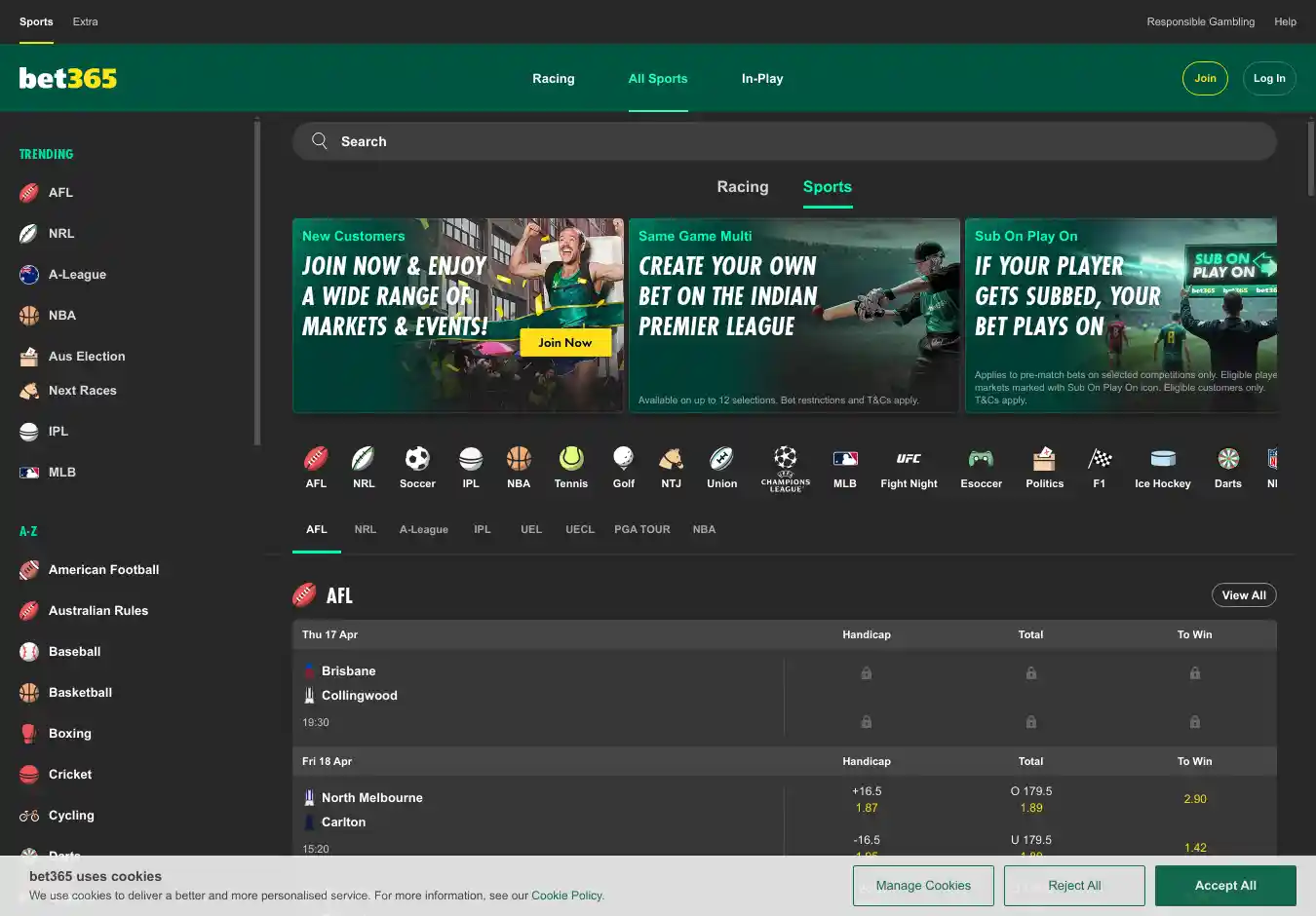
Task: Open the Champions League icon
Action: coord(786,459)
